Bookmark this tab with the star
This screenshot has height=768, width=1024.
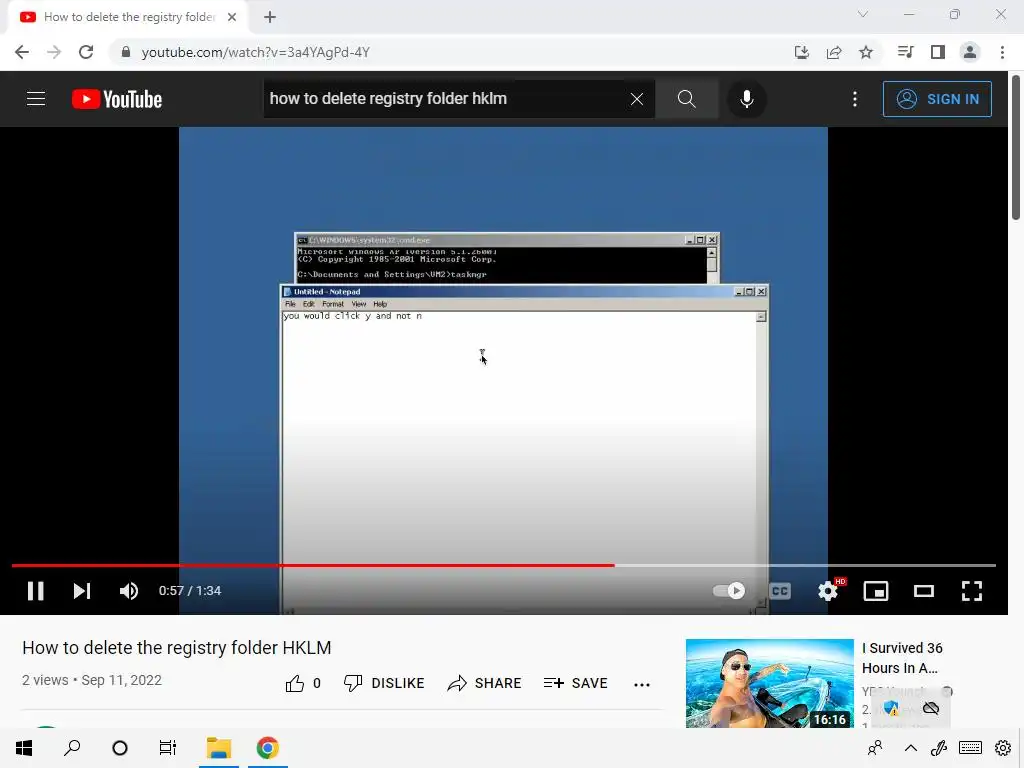coord(866,52)
